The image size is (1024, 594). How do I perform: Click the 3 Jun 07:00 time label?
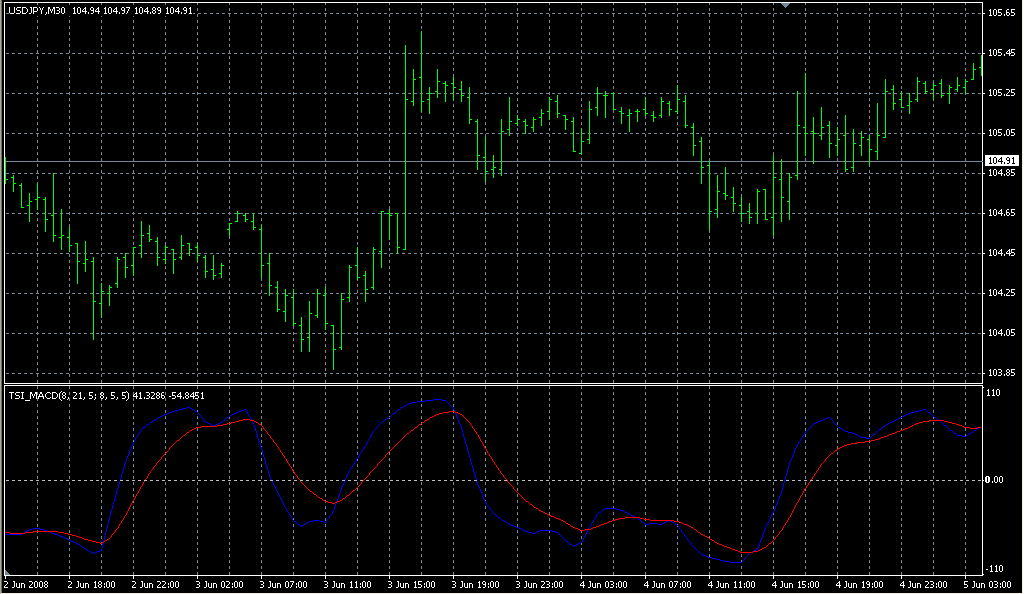tap(286, 584)
